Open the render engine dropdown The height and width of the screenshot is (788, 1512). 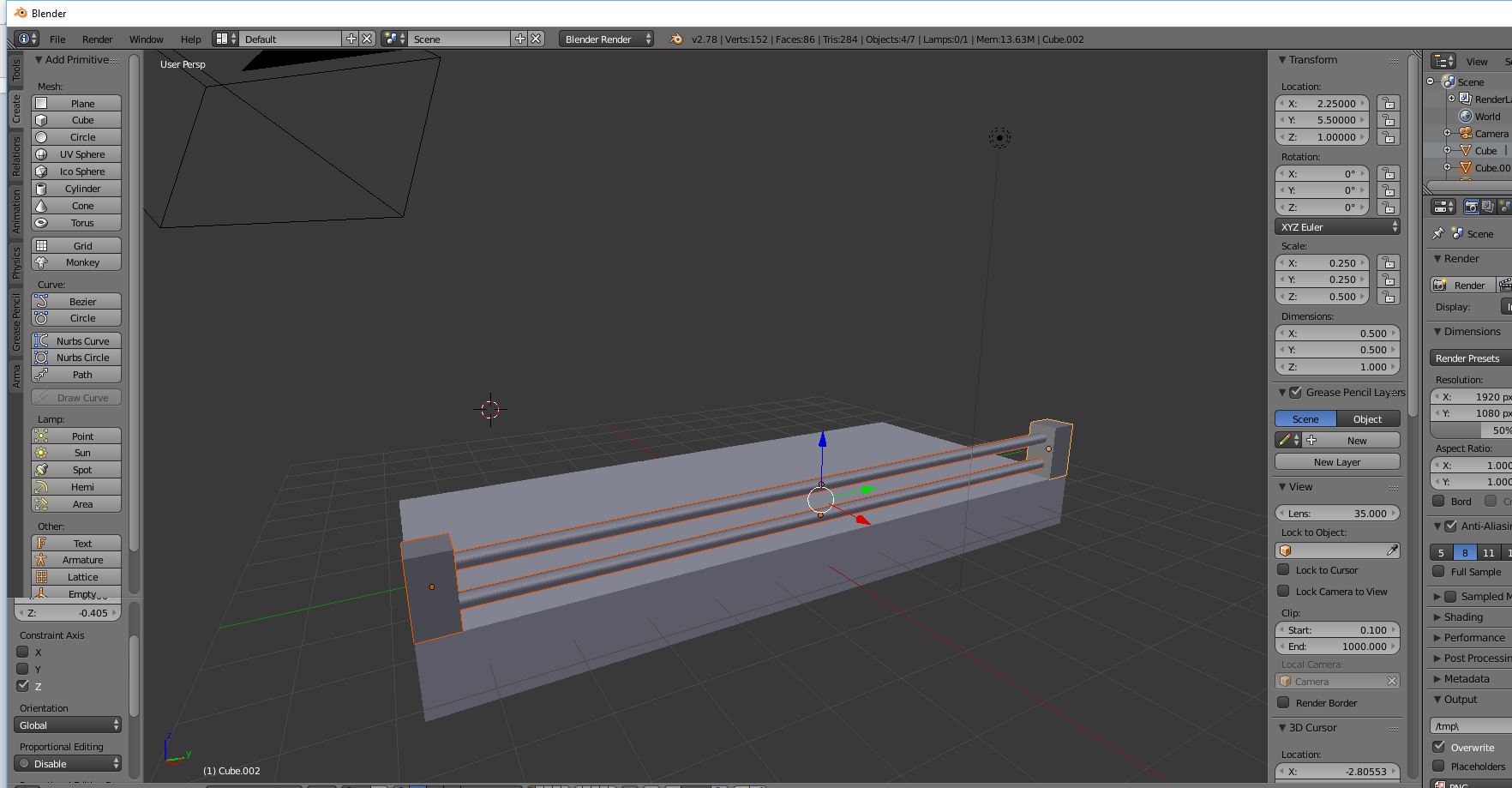(x=606, y=39)
